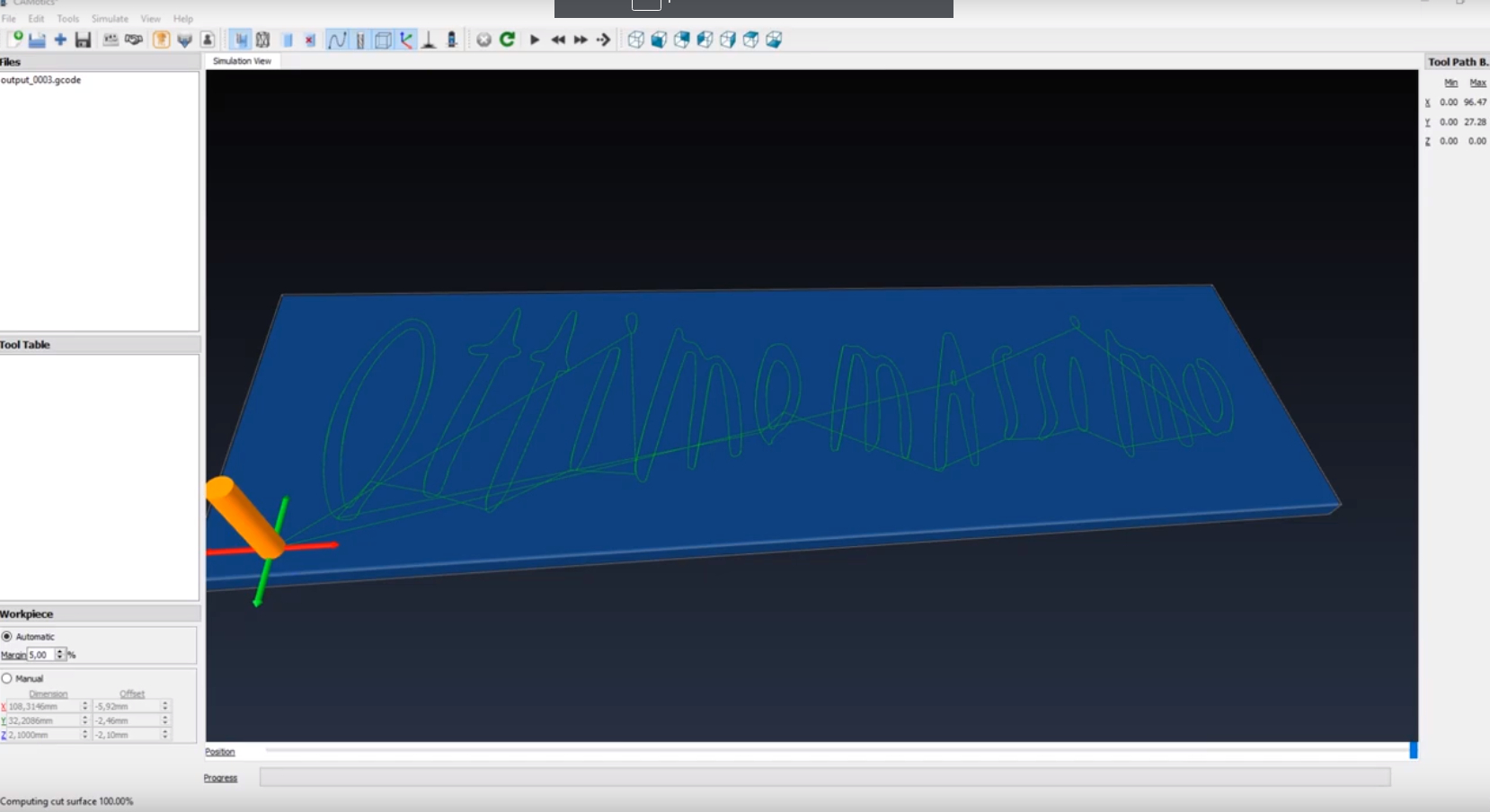Screen dimensions: 1490x812
Task: Click the orange-outlined tool icon in toolbar
Action: click(161, 40)
